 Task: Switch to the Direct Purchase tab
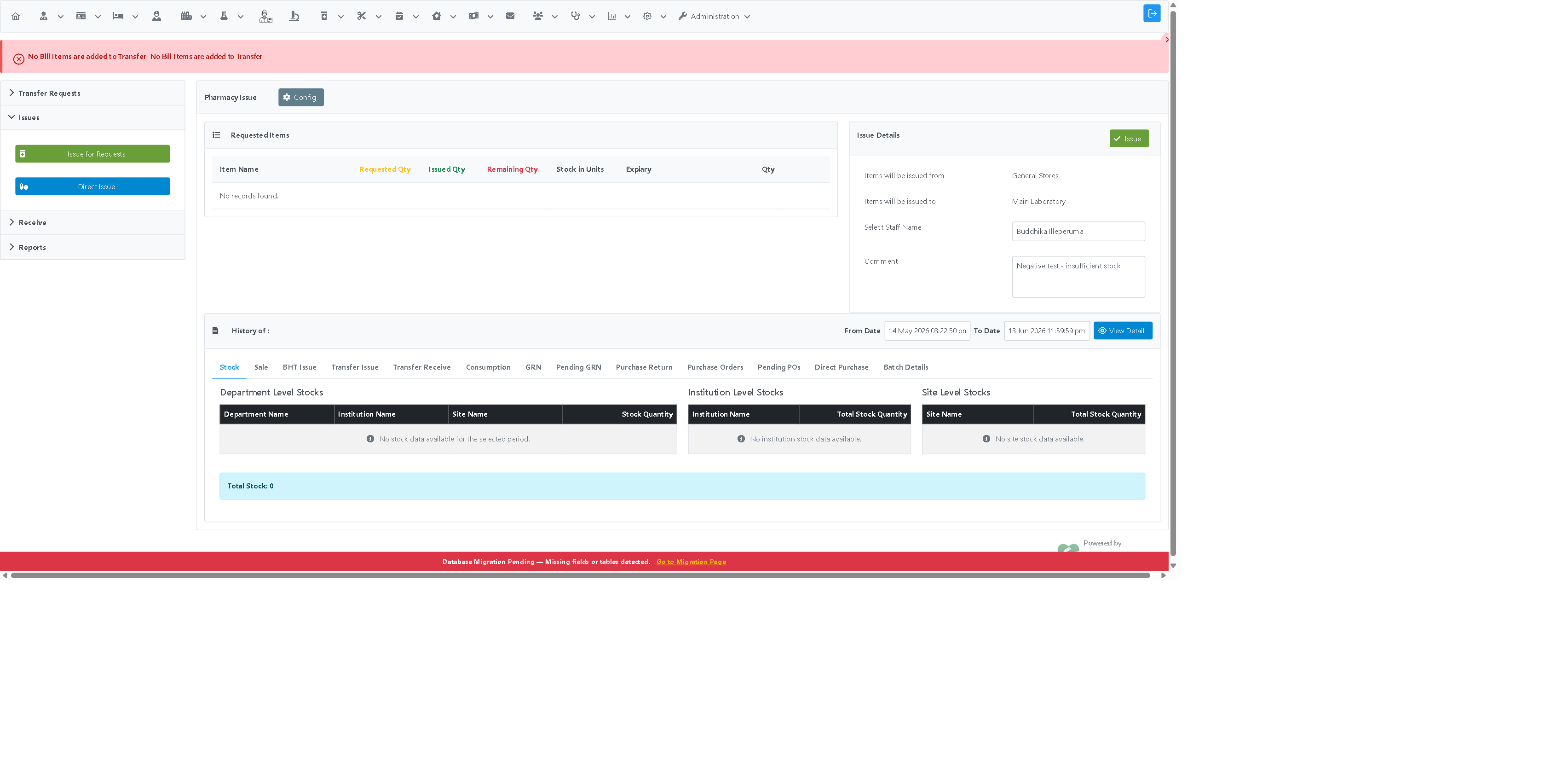(x=841, y=367)
